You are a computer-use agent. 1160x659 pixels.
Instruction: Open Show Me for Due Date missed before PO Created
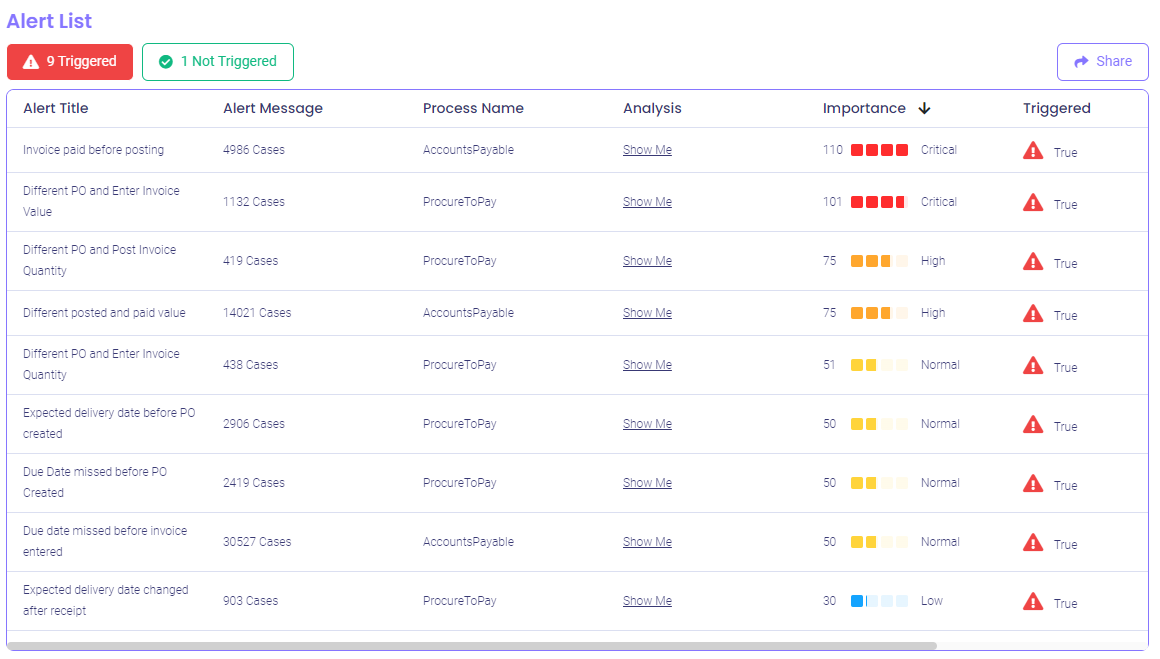pyautogui.click(x=647, y=482)
